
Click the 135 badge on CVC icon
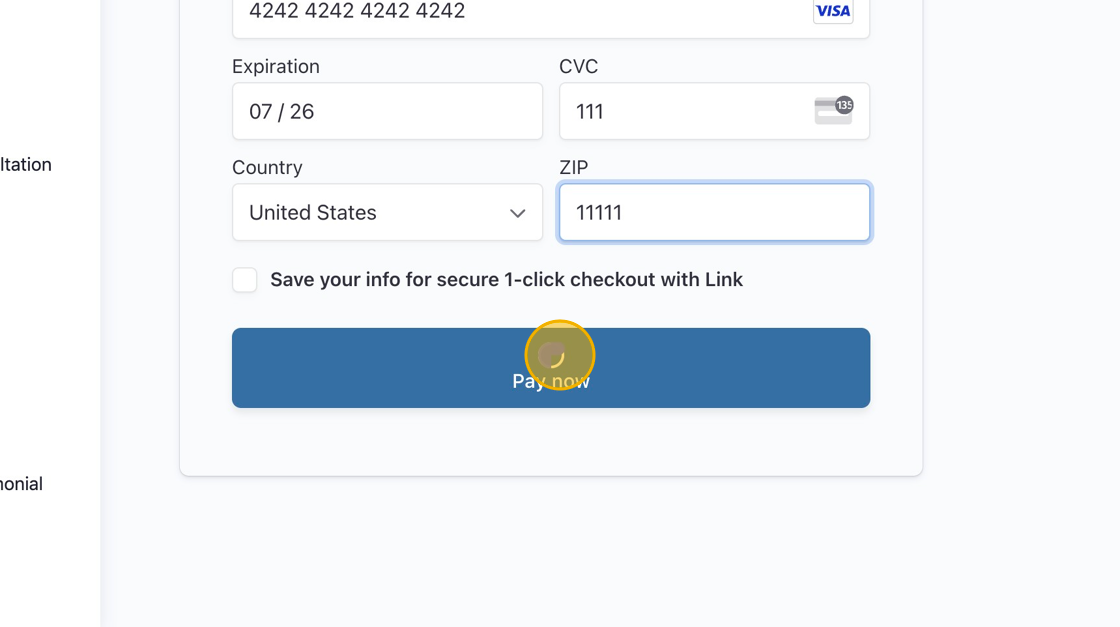pos(844,105)
